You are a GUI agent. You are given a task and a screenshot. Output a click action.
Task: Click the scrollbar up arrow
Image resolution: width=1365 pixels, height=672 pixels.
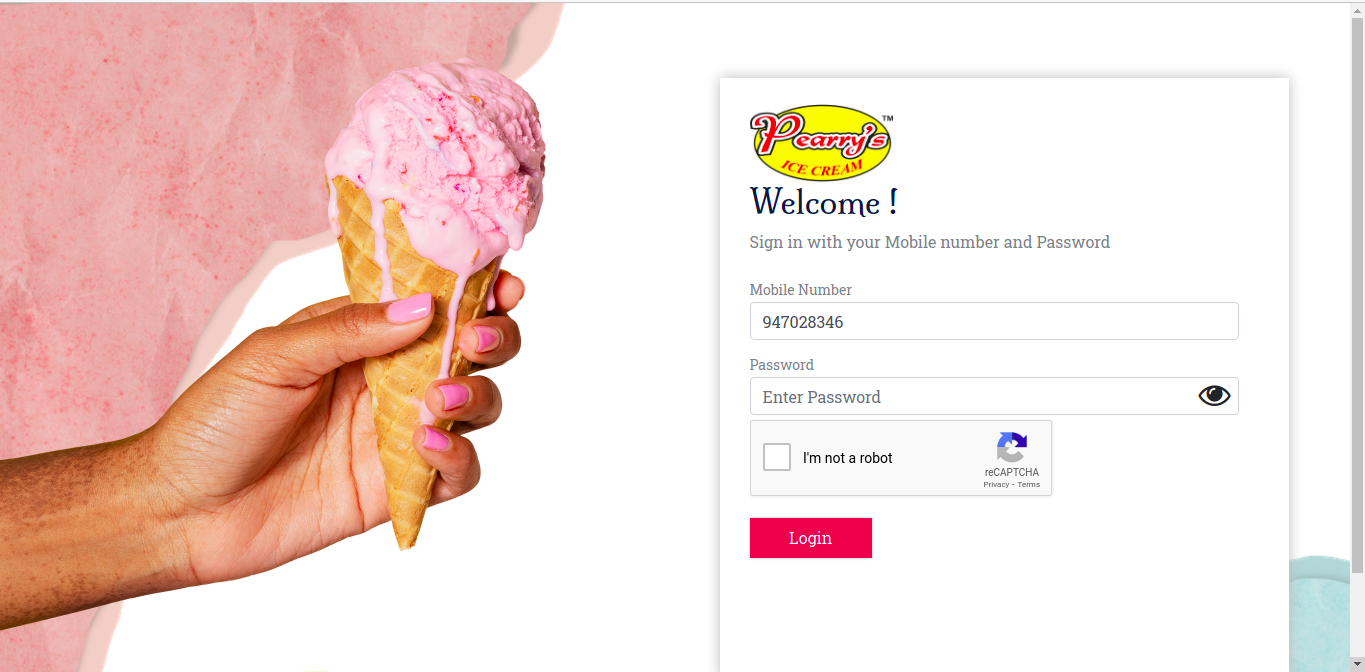(1357, 9)
